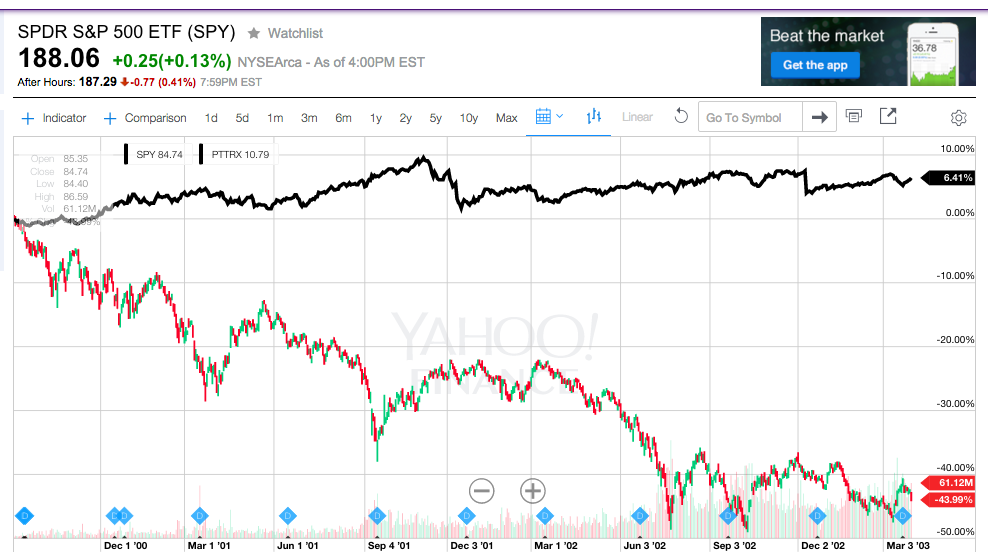Click the 61.12M volume tag
The height and width of the screenshot is (558, 988).
pyautogui.click(x=948, y=483)
